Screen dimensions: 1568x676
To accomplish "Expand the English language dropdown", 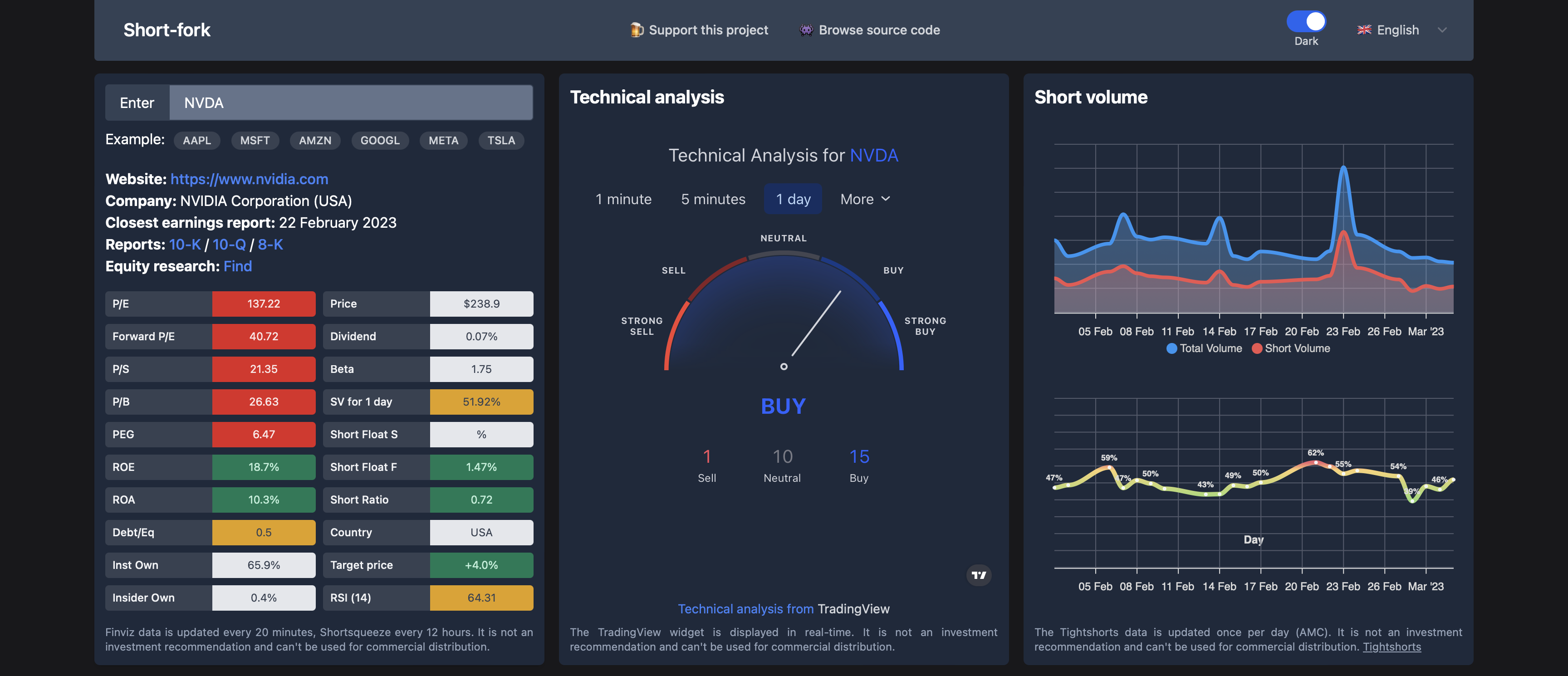I will click(x=1442, y=30).
